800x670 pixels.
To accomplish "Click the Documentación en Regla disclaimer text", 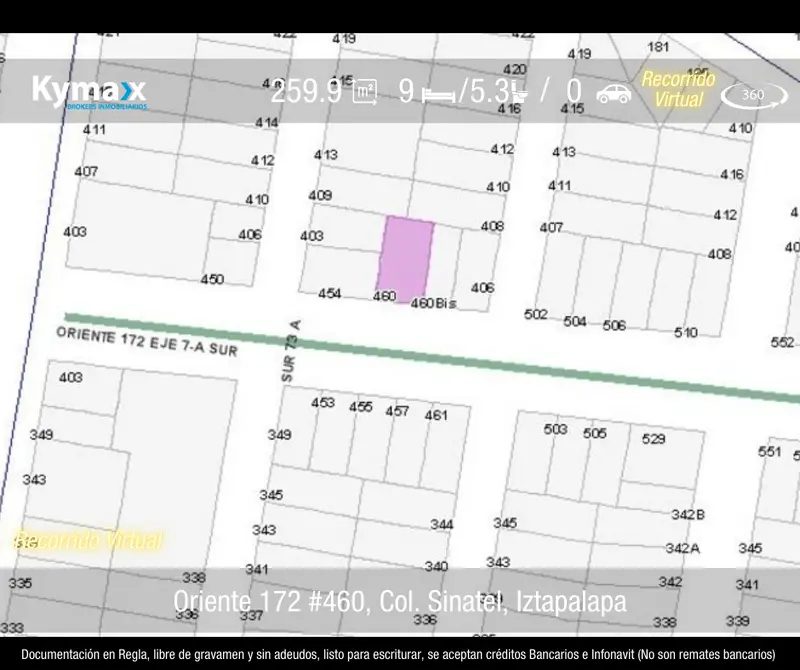I will coord(398,654).
